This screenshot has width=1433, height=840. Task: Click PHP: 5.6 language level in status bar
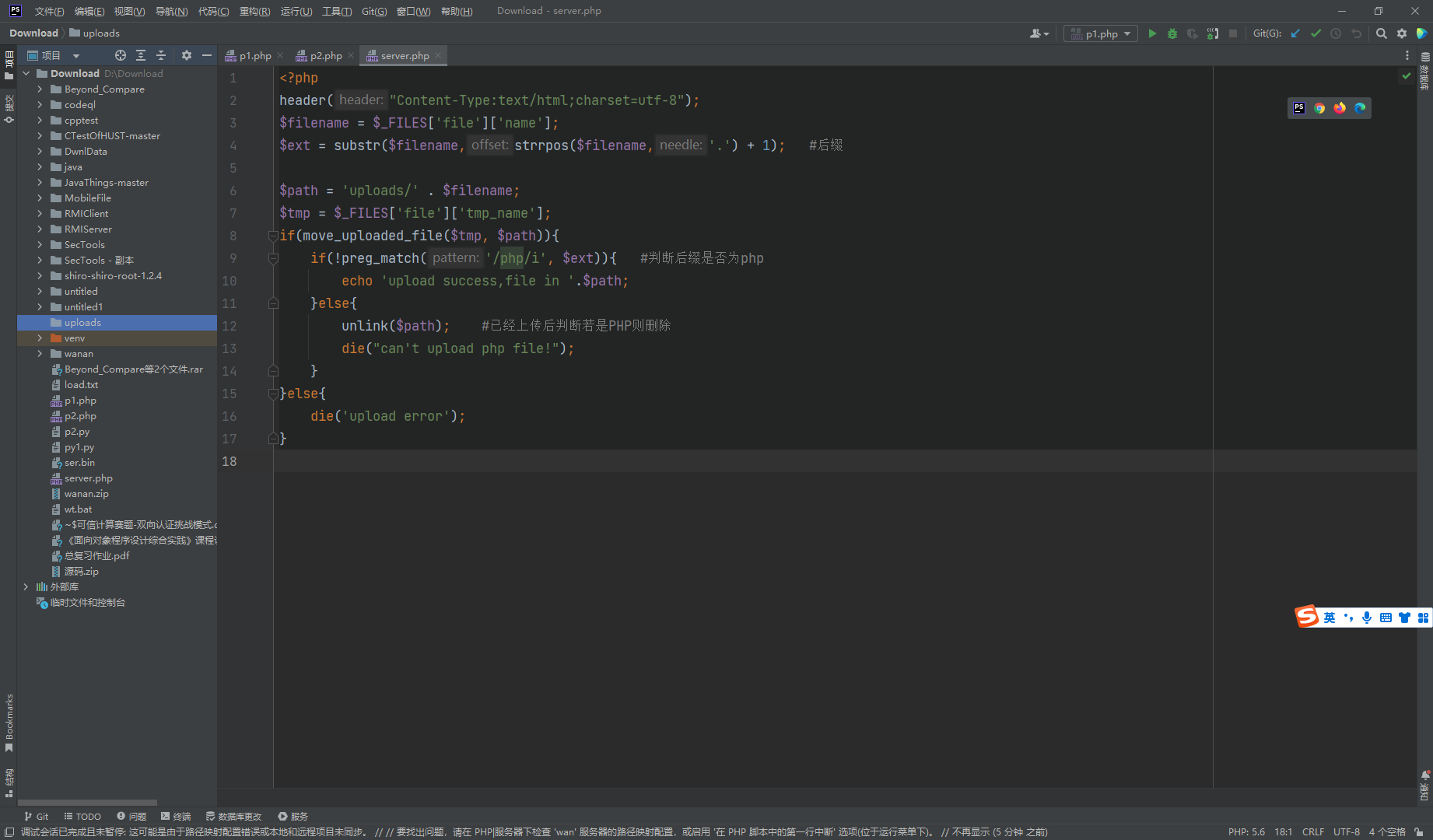point(1246,831)
